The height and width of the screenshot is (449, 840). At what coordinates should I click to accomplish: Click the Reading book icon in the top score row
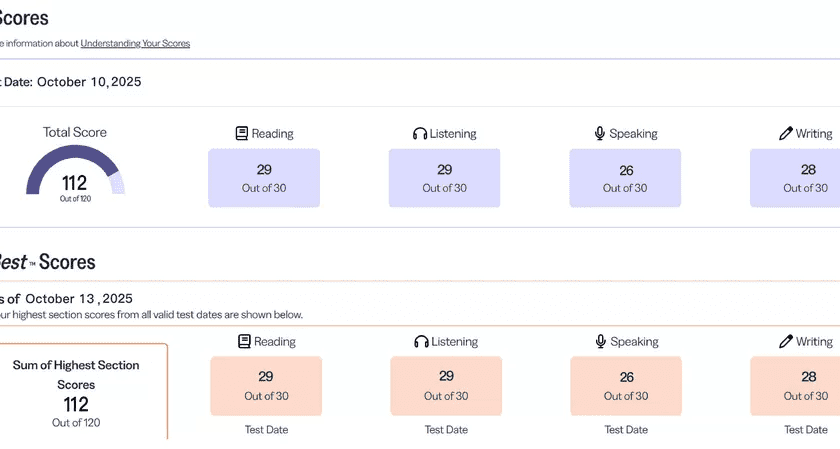pos(242,133)
